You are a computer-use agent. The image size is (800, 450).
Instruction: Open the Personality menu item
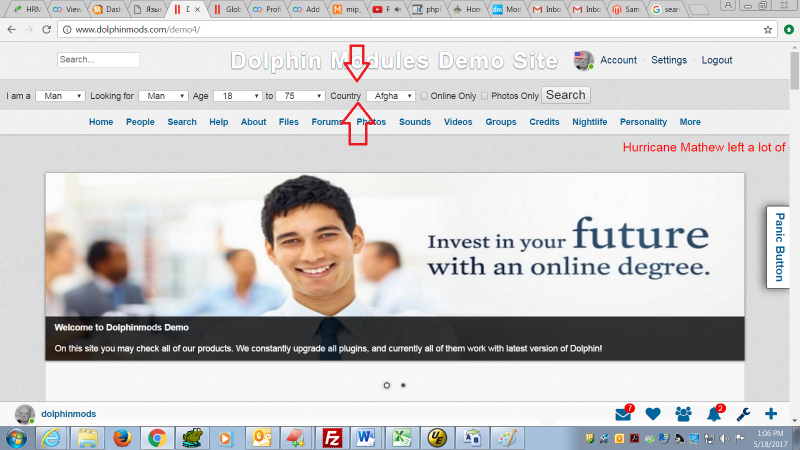point(643,122)
